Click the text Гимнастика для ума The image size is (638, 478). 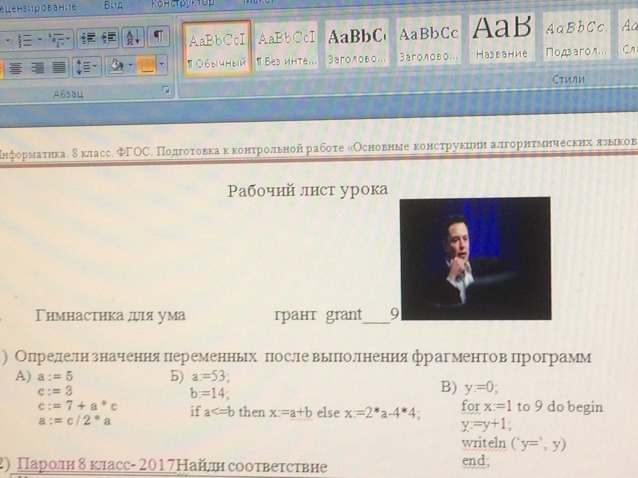click(x=111, y=315)
